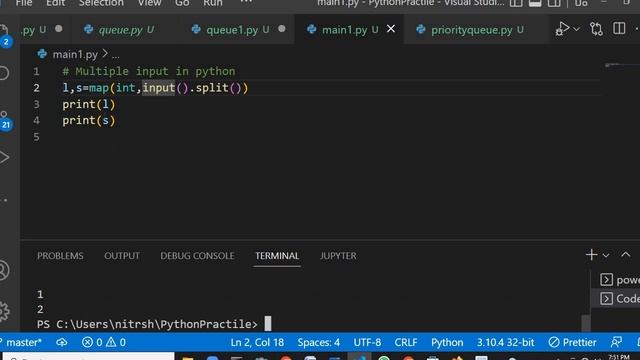
Task: Place cursor in input() on line 2
Action: click(159, 88)
